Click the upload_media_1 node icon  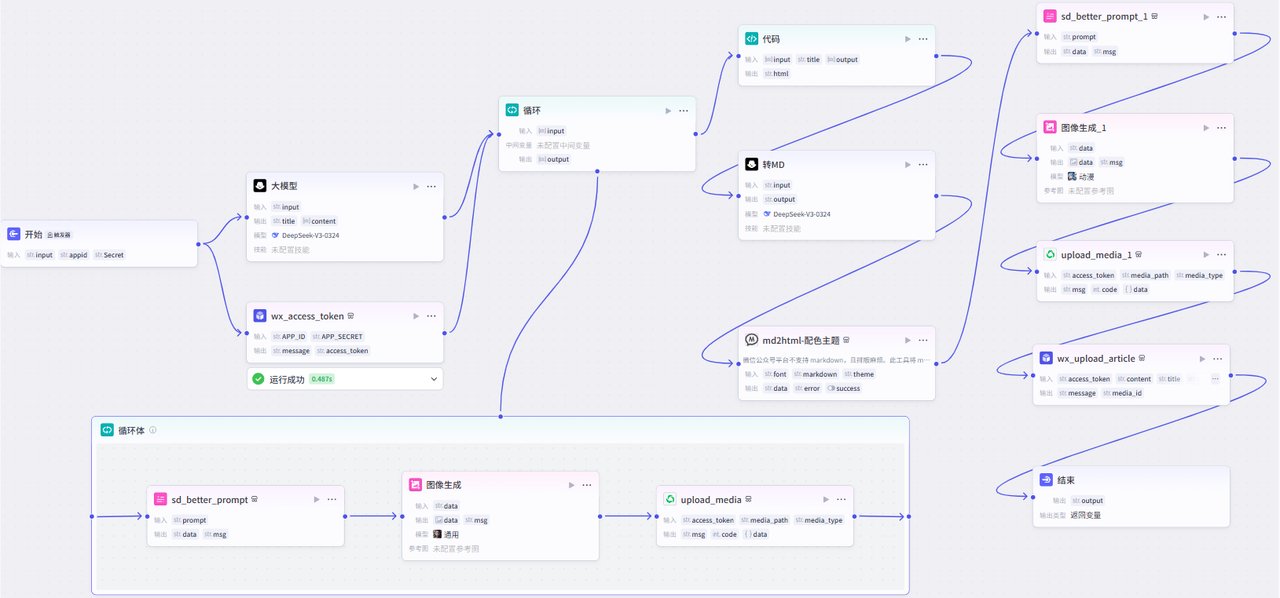(1050, 255)
